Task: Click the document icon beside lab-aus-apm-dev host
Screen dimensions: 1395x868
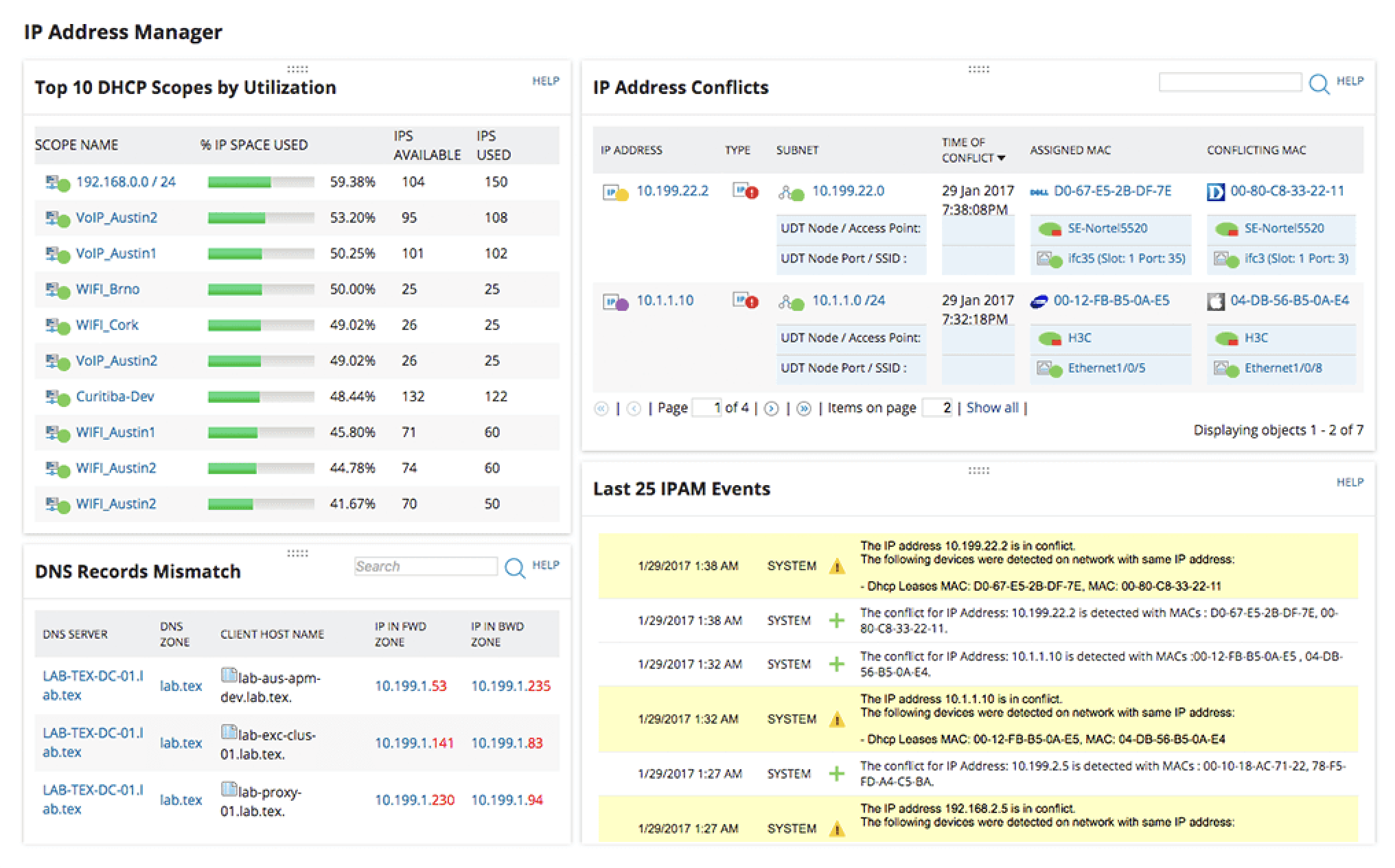Action: 229,676
